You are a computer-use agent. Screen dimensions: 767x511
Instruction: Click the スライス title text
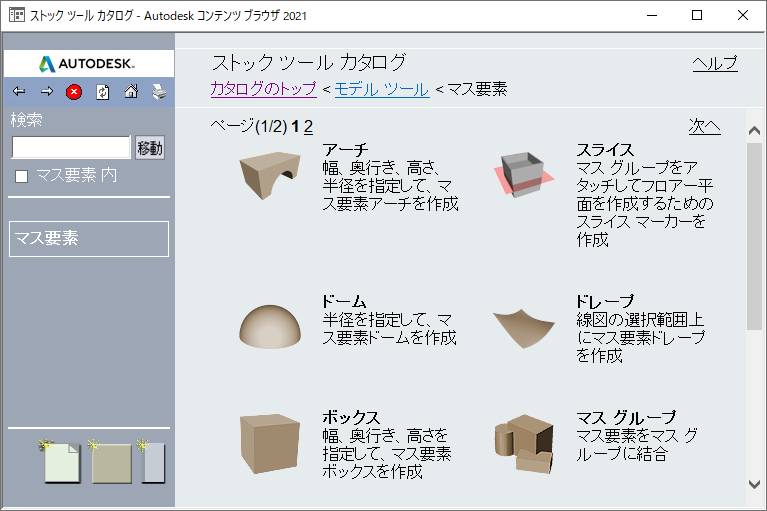tap(605, 150)
